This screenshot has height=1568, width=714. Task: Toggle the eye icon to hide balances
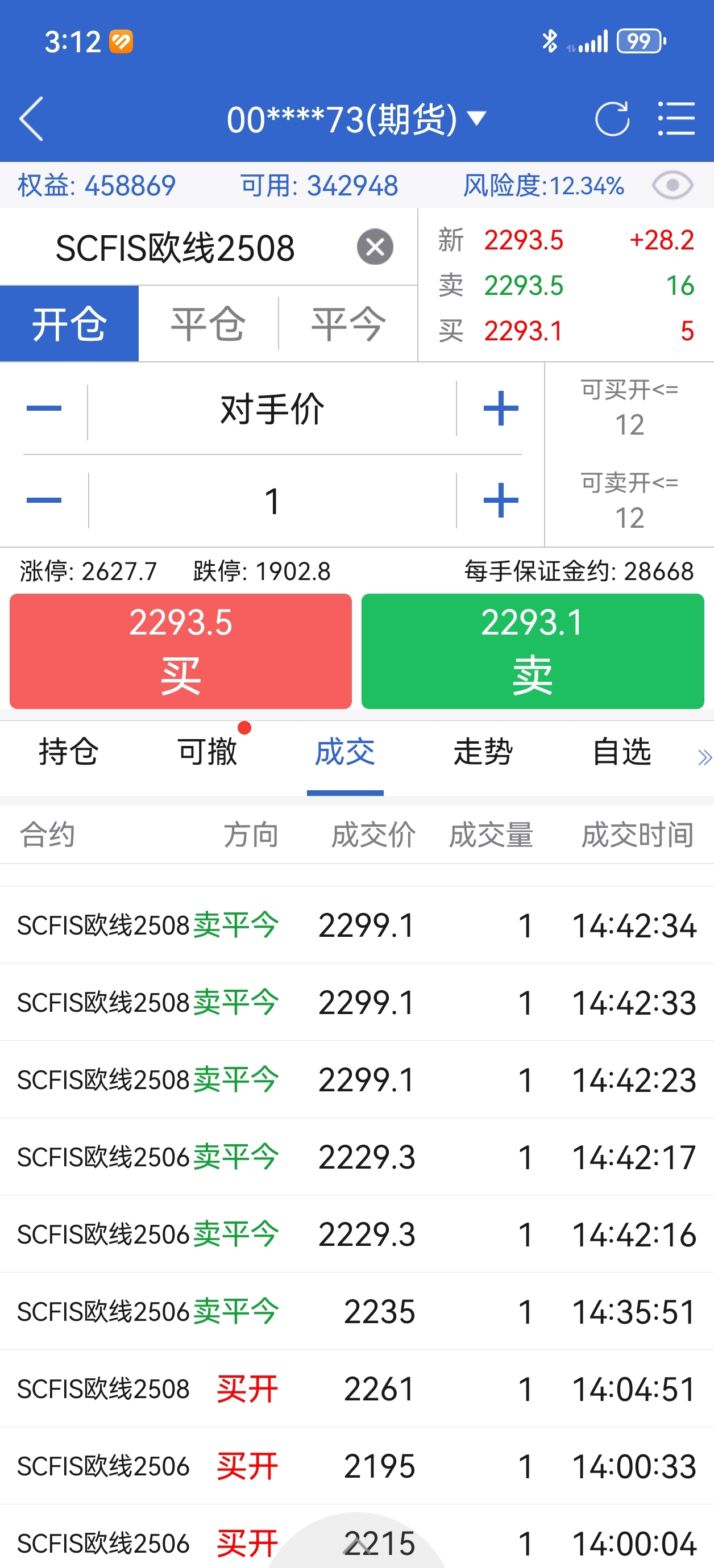click(x=672, y=185)
